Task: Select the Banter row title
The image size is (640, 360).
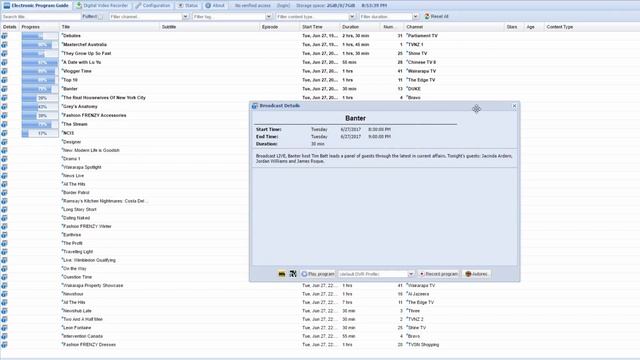Action: (70, 89)
